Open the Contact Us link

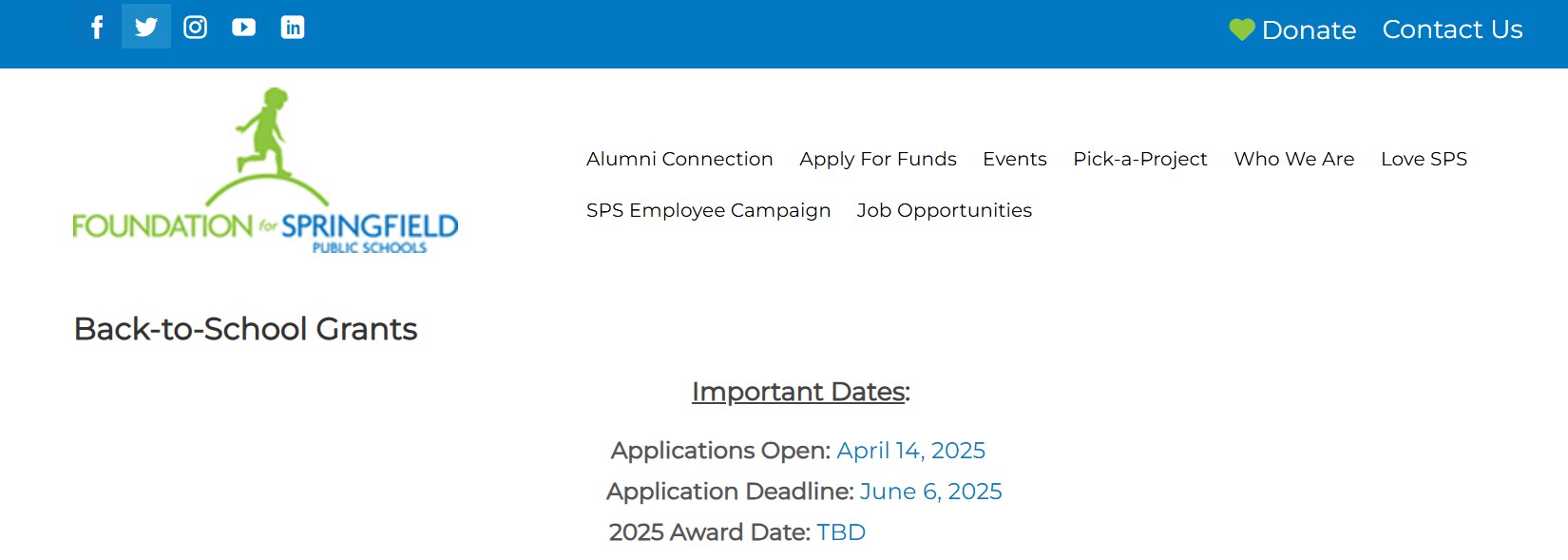pos(1452,29)
